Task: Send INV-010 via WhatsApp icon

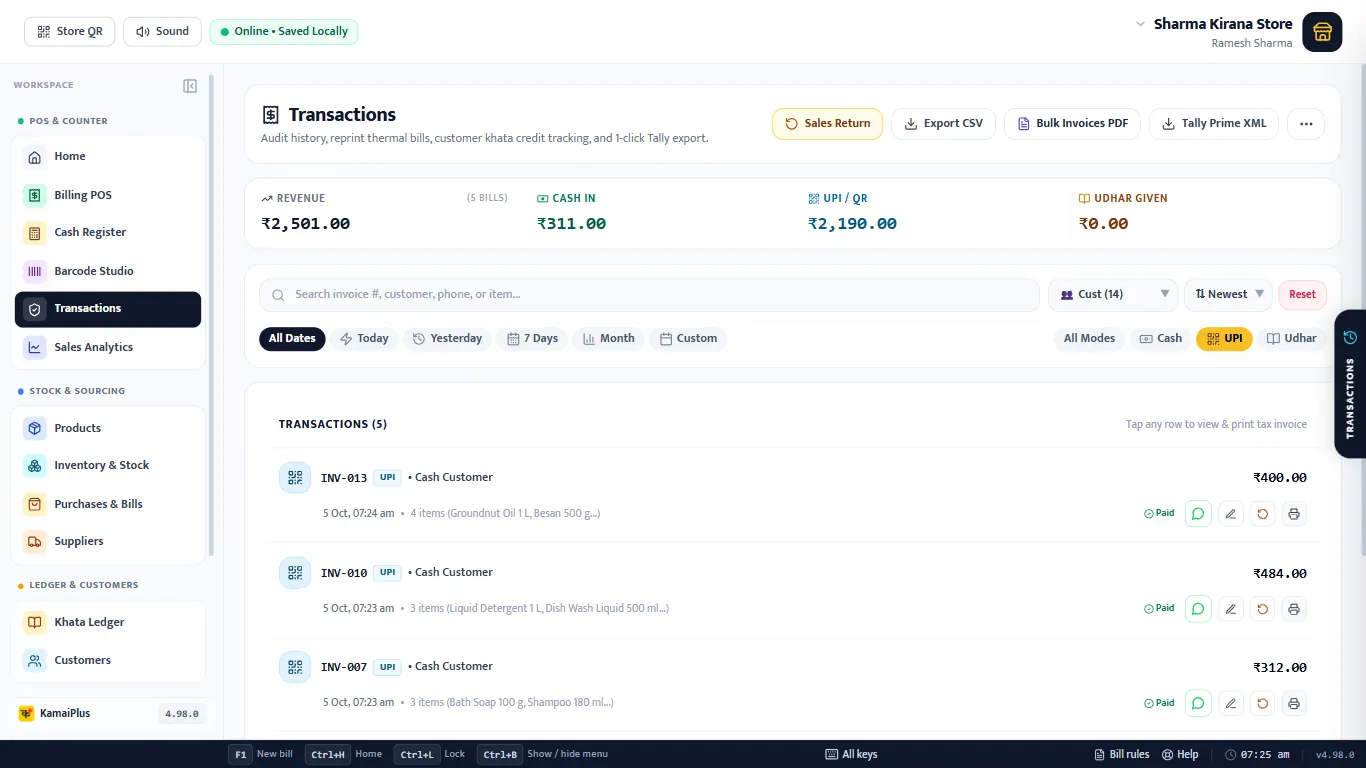Action: [x=1198, y=609]
